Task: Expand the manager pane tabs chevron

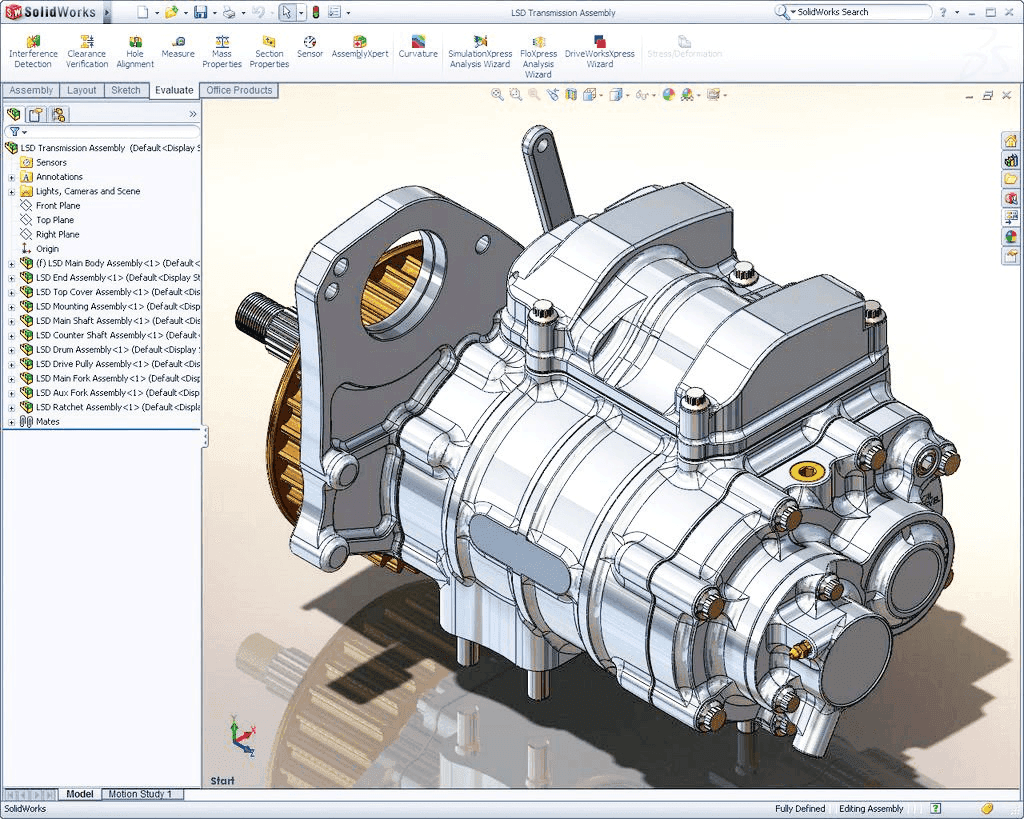Action: tap(193, 114)
